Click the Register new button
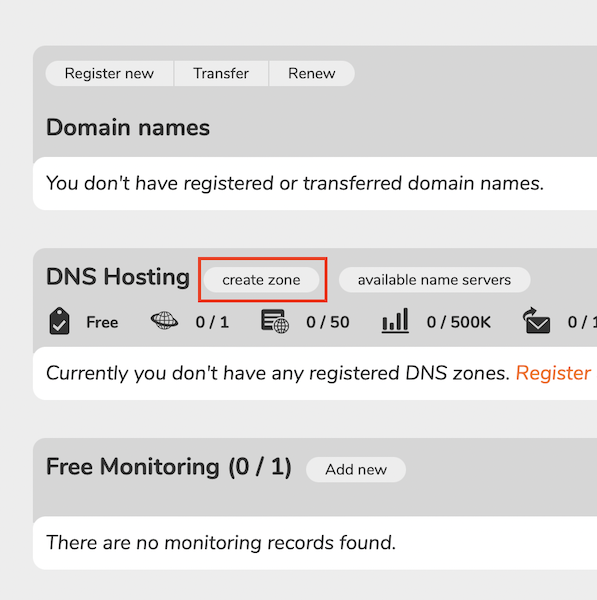Viewport: 597px width, 600px height. [109, 73]
